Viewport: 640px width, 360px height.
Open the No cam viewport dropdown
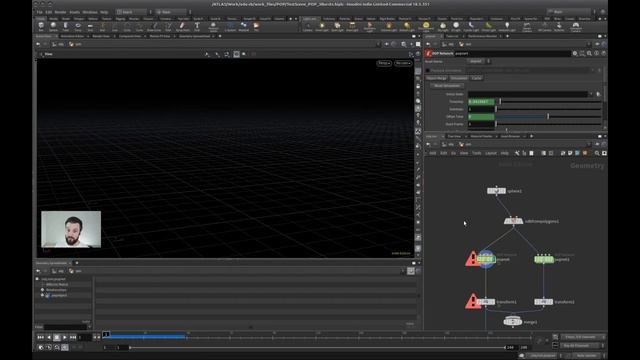pyautogui.click(x=403, y=63)
